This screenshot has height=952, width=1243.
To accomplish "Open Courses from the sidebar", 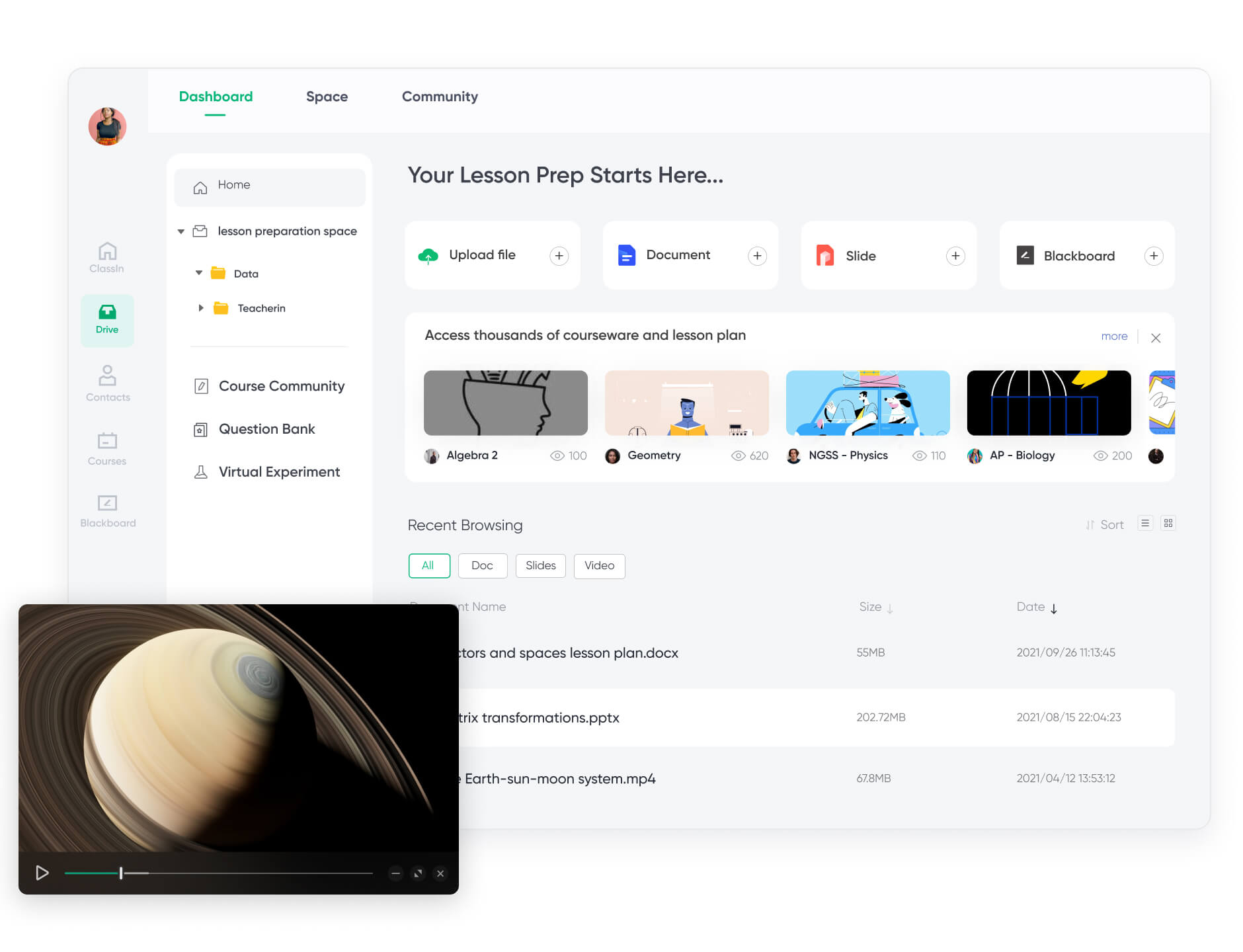I will (x=107, y=448).
